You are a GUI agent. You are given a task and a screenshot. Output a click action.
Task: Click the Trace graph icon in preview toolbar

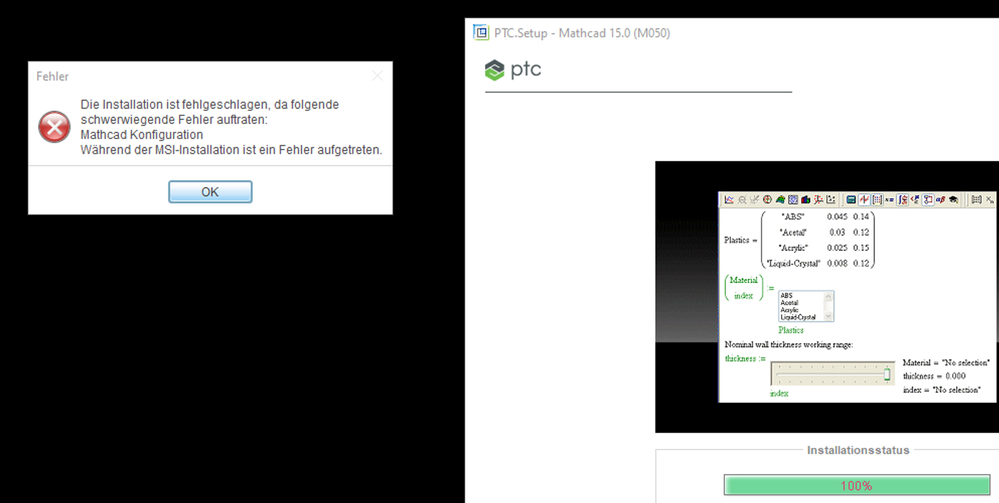click(x=755, y=200)
